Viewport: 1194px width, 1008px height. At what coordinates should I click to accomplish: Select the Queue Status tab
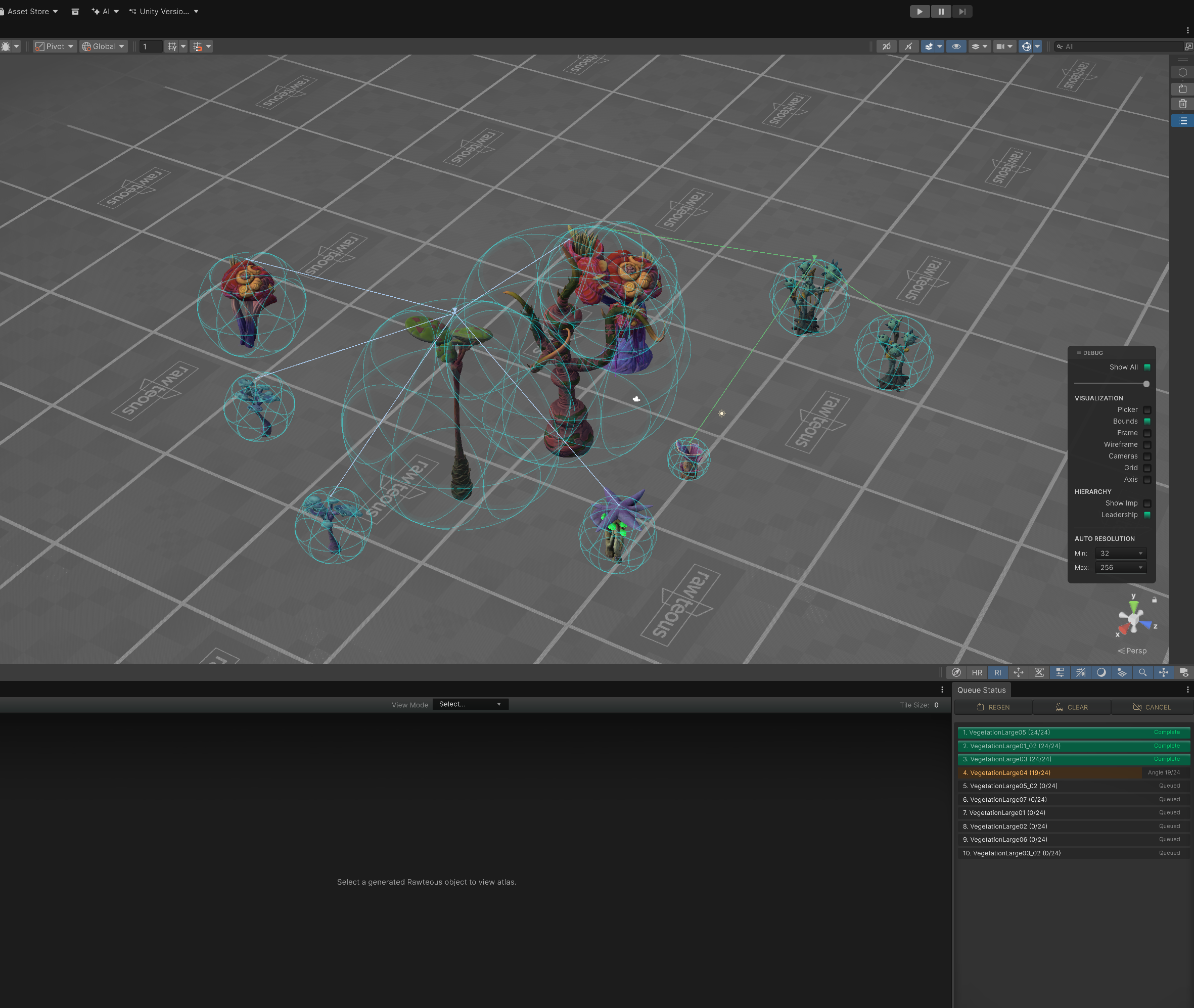981,690
